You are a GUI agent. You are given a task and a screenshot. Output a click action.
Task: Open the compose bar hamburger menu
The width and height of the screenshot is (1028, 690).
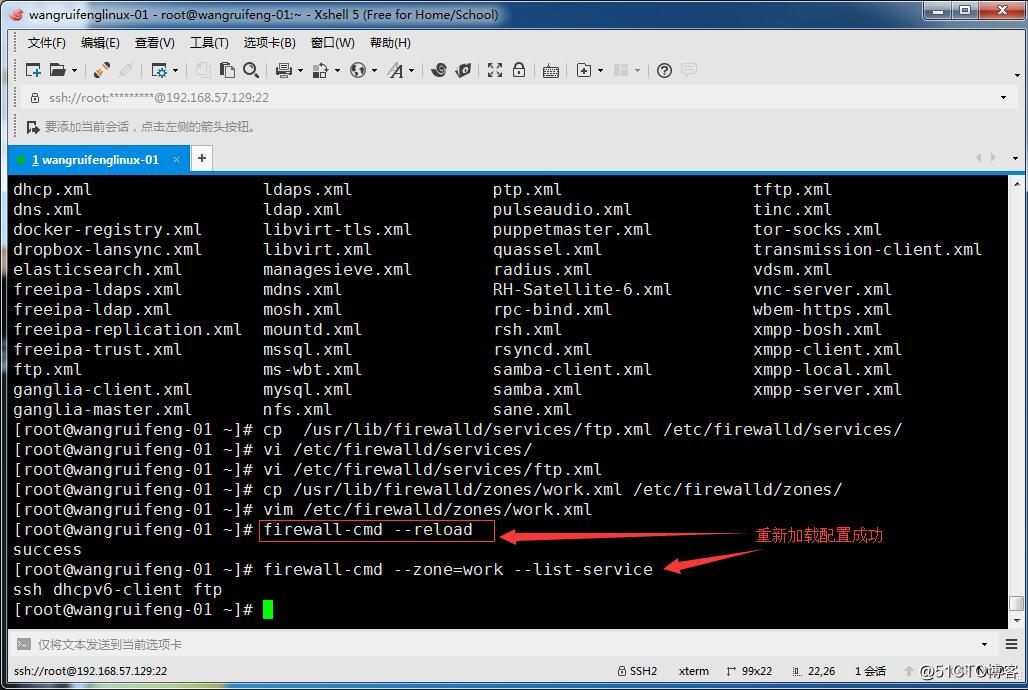pyautogui.click(x=1012, y=644)
